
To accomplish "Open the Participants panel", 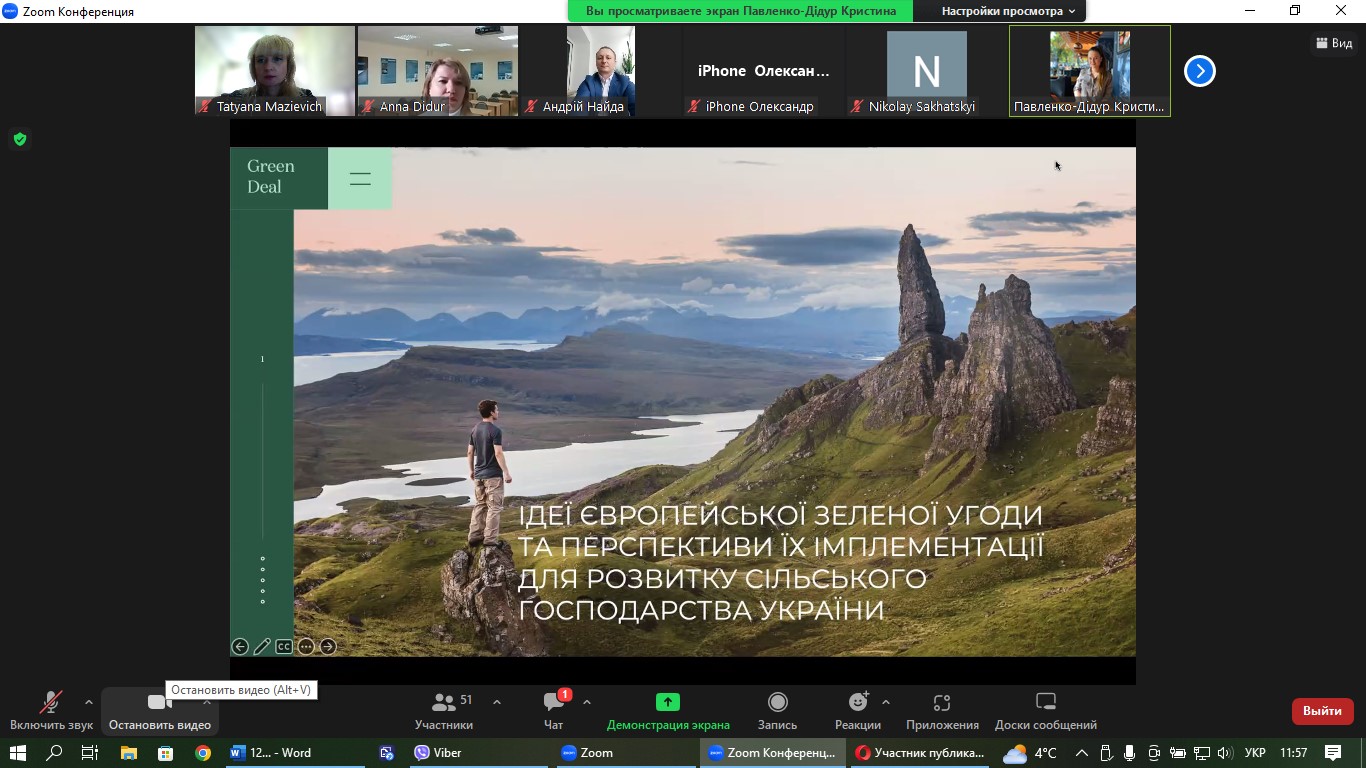I will 444,711.
